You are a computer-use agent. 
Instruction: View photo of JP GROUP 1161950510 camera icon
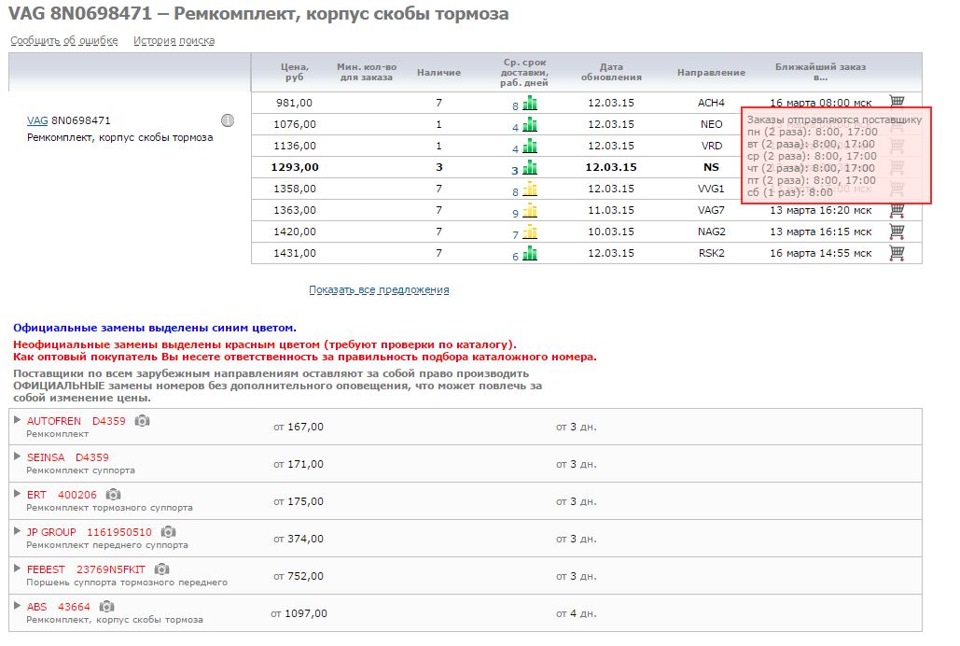click(168, 531)
